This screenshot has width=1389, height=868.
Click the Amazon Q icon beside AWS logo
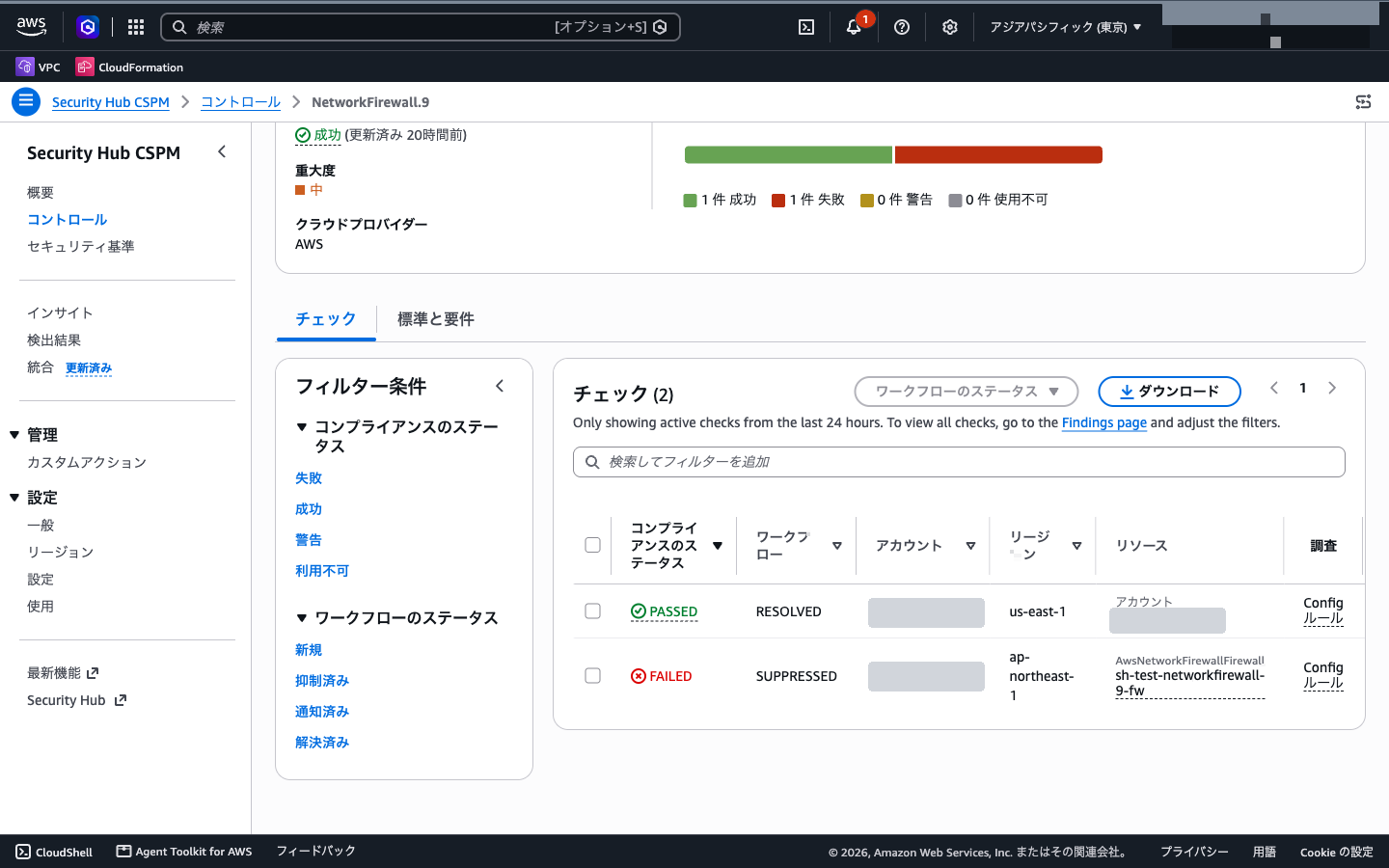click(x=88, y=27)
